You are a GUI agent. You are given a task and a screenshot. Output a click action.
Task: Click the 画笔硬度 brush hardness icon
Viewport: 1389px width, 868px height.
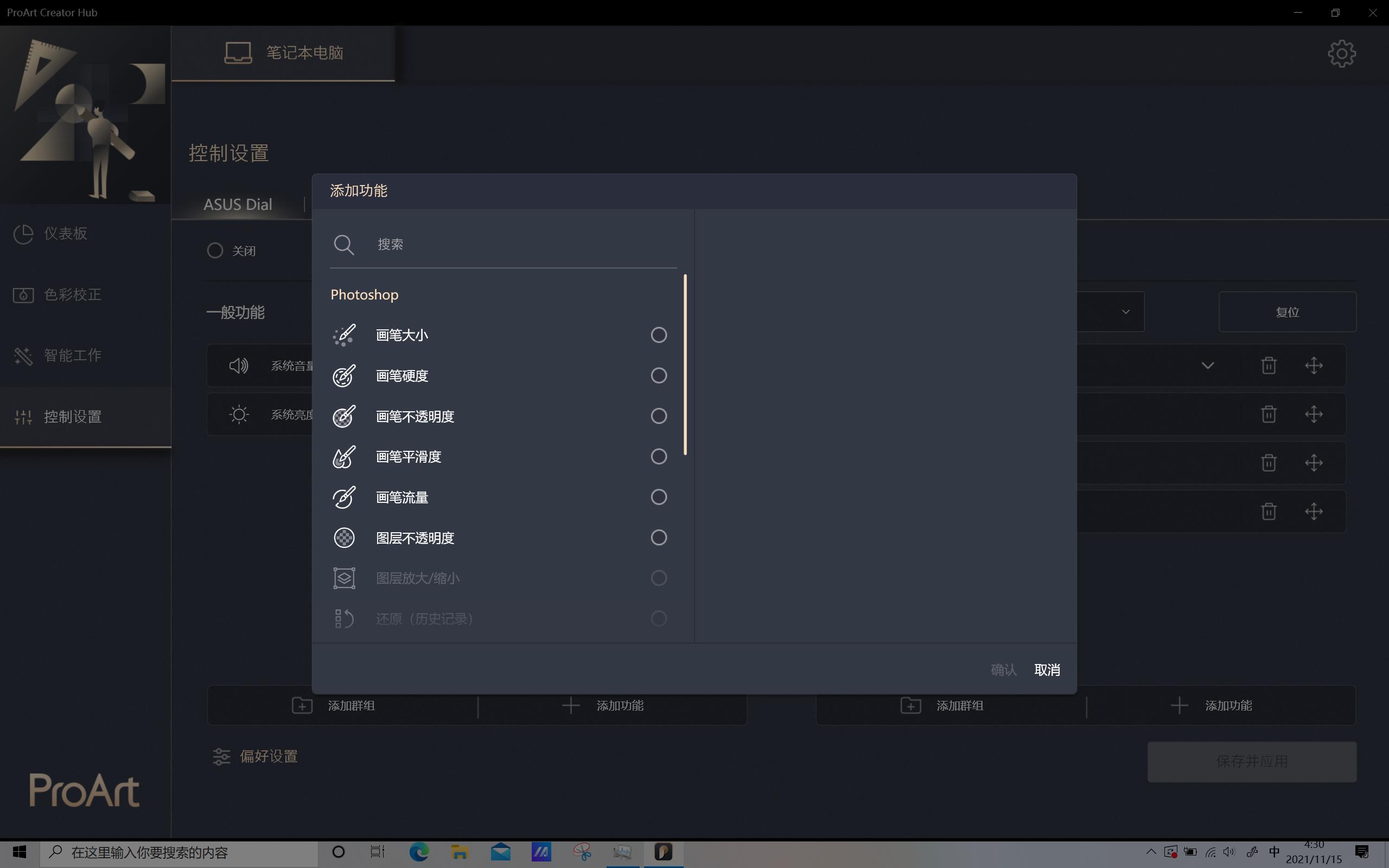(x=343, y=375)
